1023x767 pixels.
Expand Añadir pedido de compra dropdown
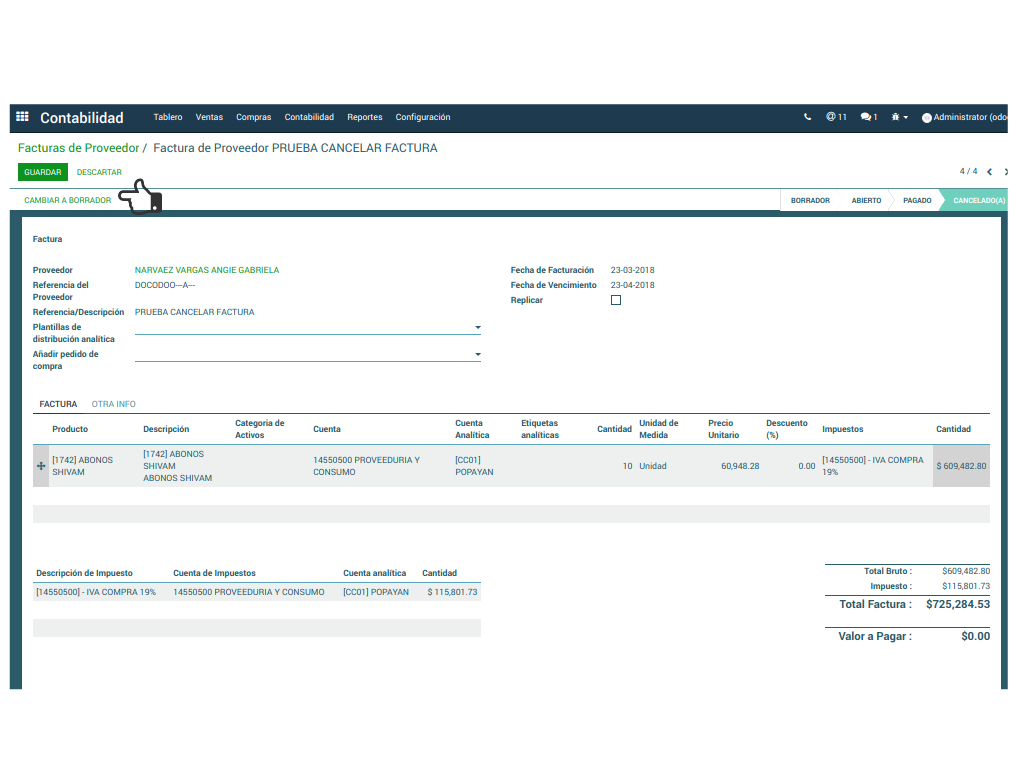[x=477, y=355]
